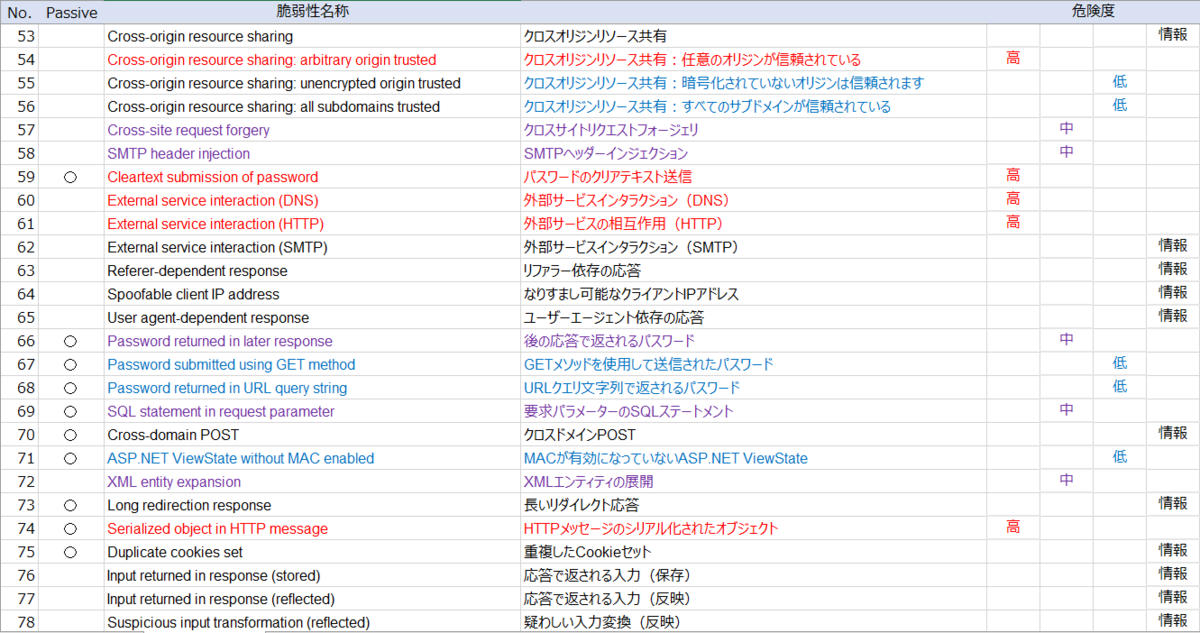Screen dimensions: 1200x633
Task: Select 'Password returned in later response' cell
Action: click(x=312, y=341)
